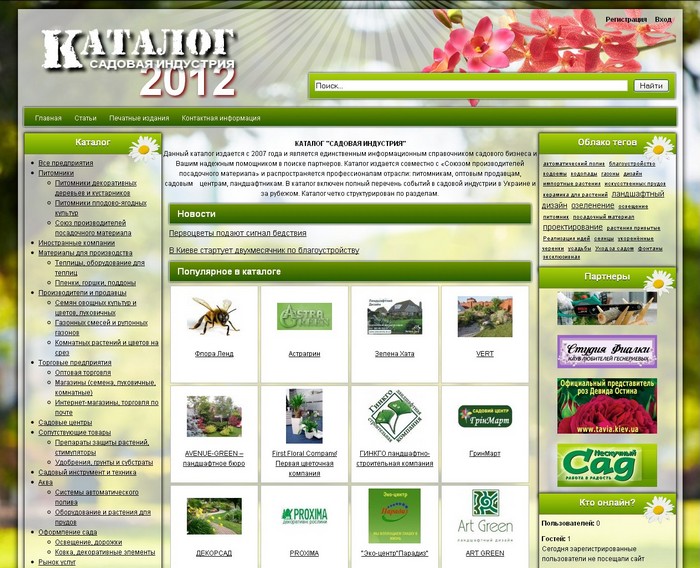The height and width of the screenshot is (568, 700).
Task: Open the ГИНКГО diamond logo
Action: [x=395, y=416]
